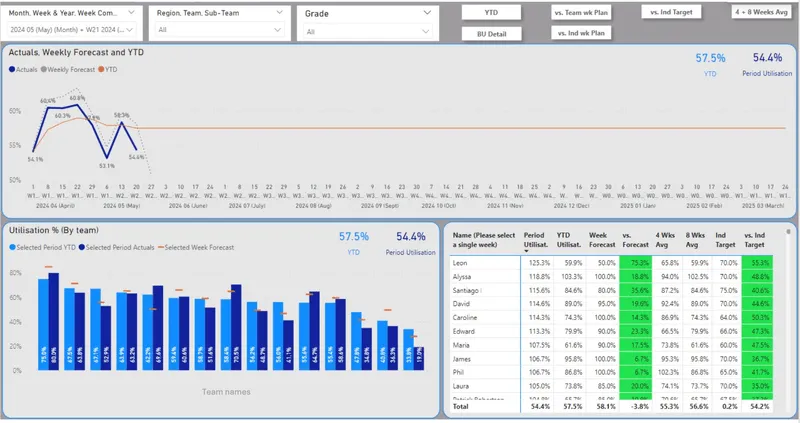Click the Total row label
Viewport: 800px width, 423px height.
click(x=460, y=407)
